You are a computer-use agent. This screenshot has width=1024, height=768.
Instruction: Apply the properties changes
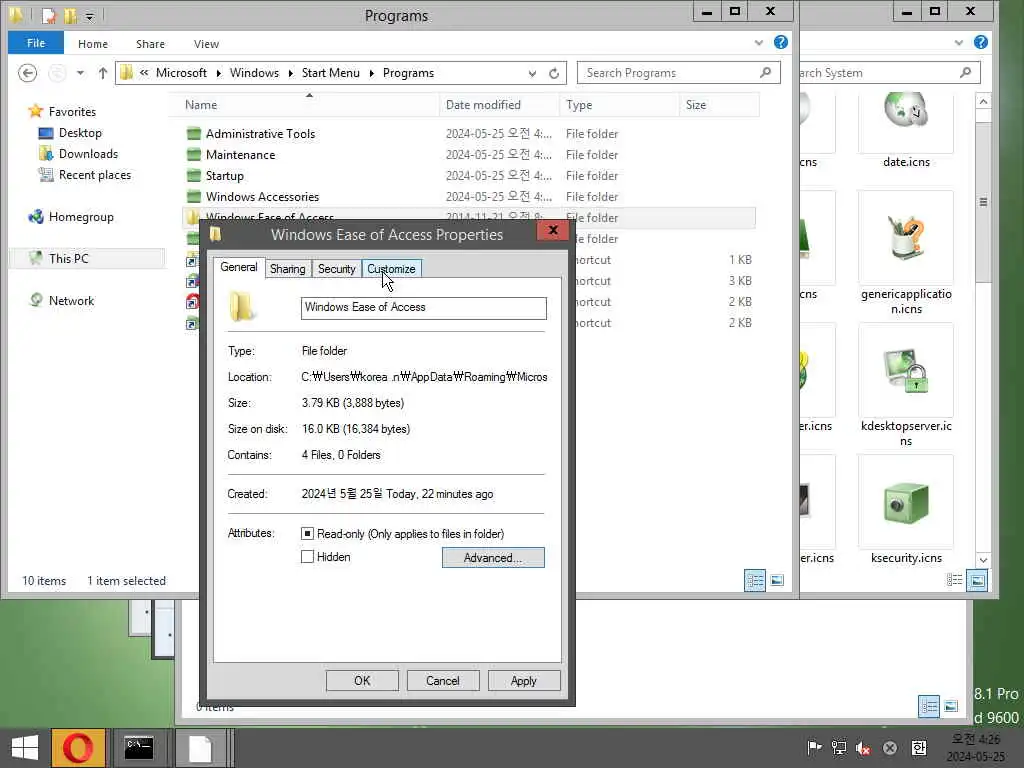[524, 680]
